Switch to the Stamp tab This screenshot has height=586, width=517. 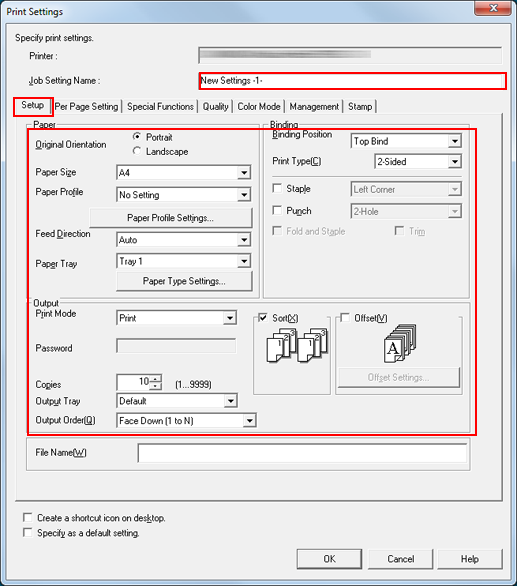[360, 107]
